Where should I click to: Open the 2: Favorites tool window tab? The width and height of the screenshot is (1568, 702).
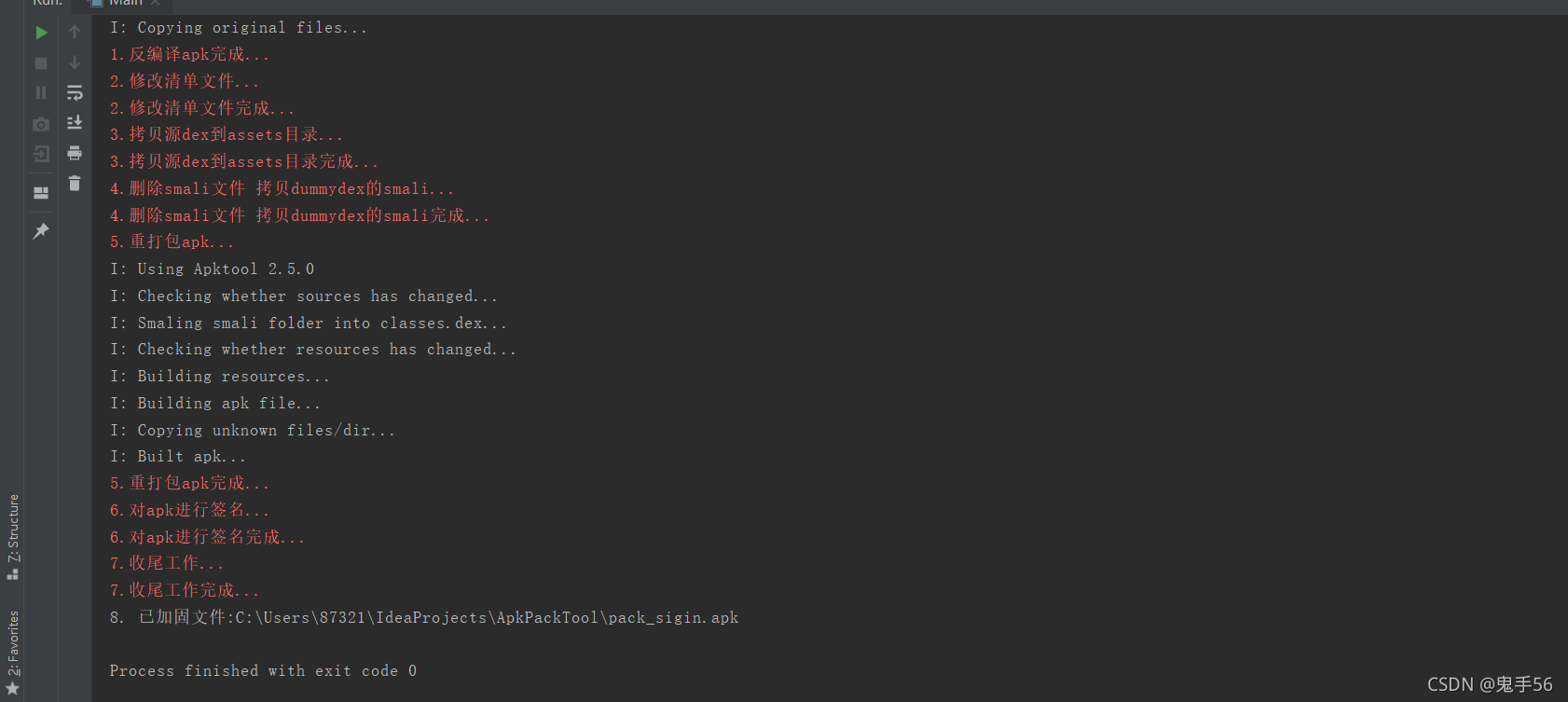pyautogui.click(x=13, y=653)
